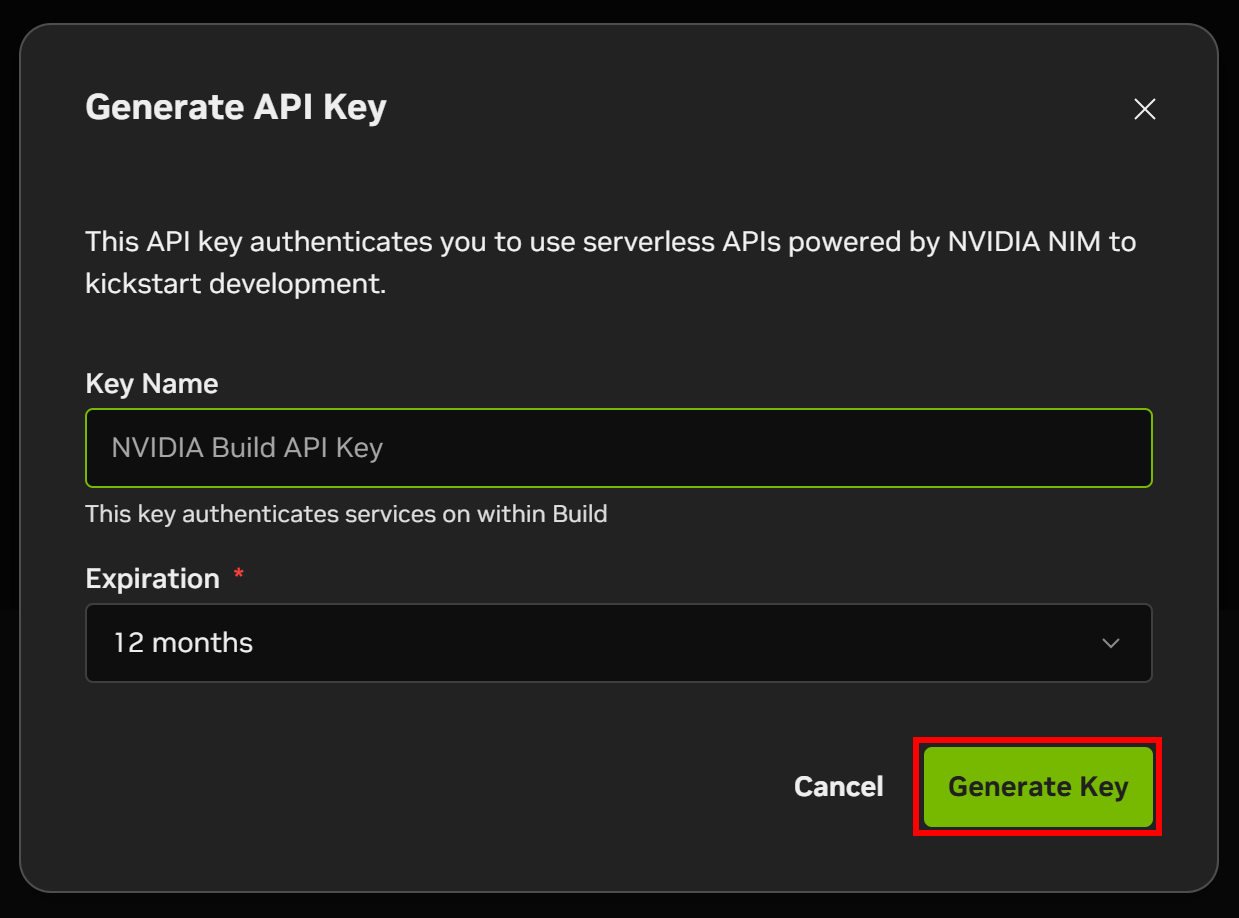Click Cancel to dismiss the dialog
This screenshot has width=1239, height=918.
coord(838,786)
